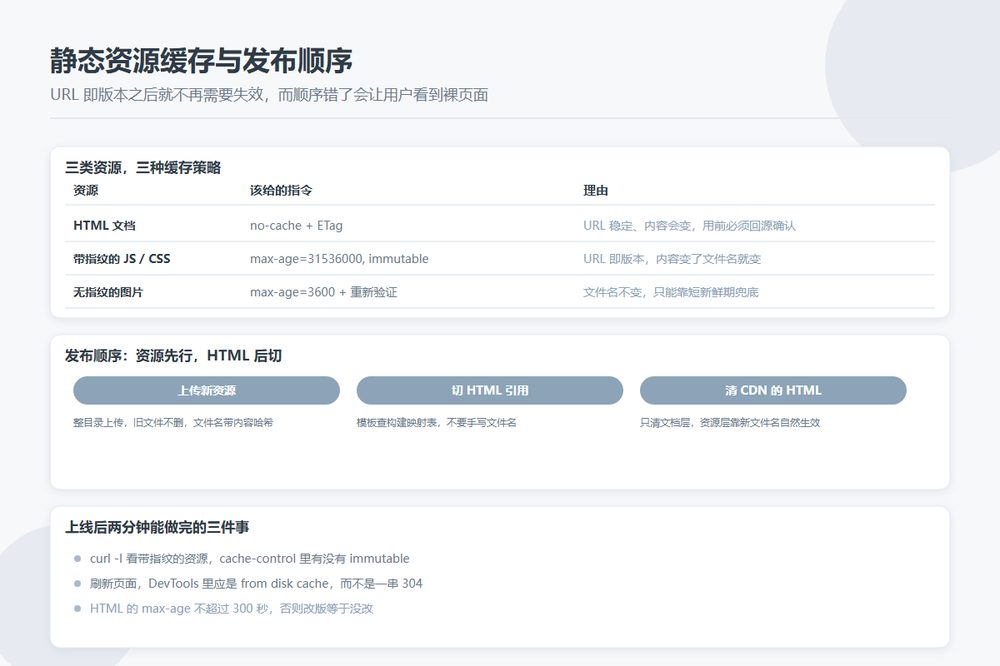Image resolution: width=1000 pixels, height=666 pixels.
Task: Select the title 静态资源缓存与发布顺序
Action: coord(202,61)
